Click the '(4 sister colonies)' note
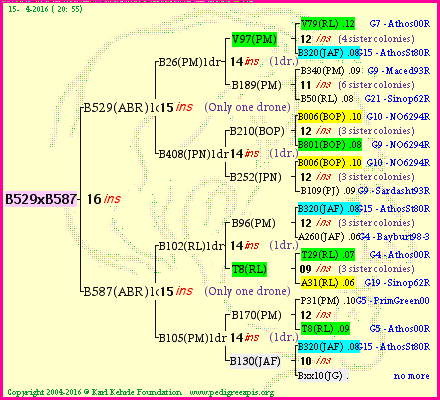 coord(376,39)
